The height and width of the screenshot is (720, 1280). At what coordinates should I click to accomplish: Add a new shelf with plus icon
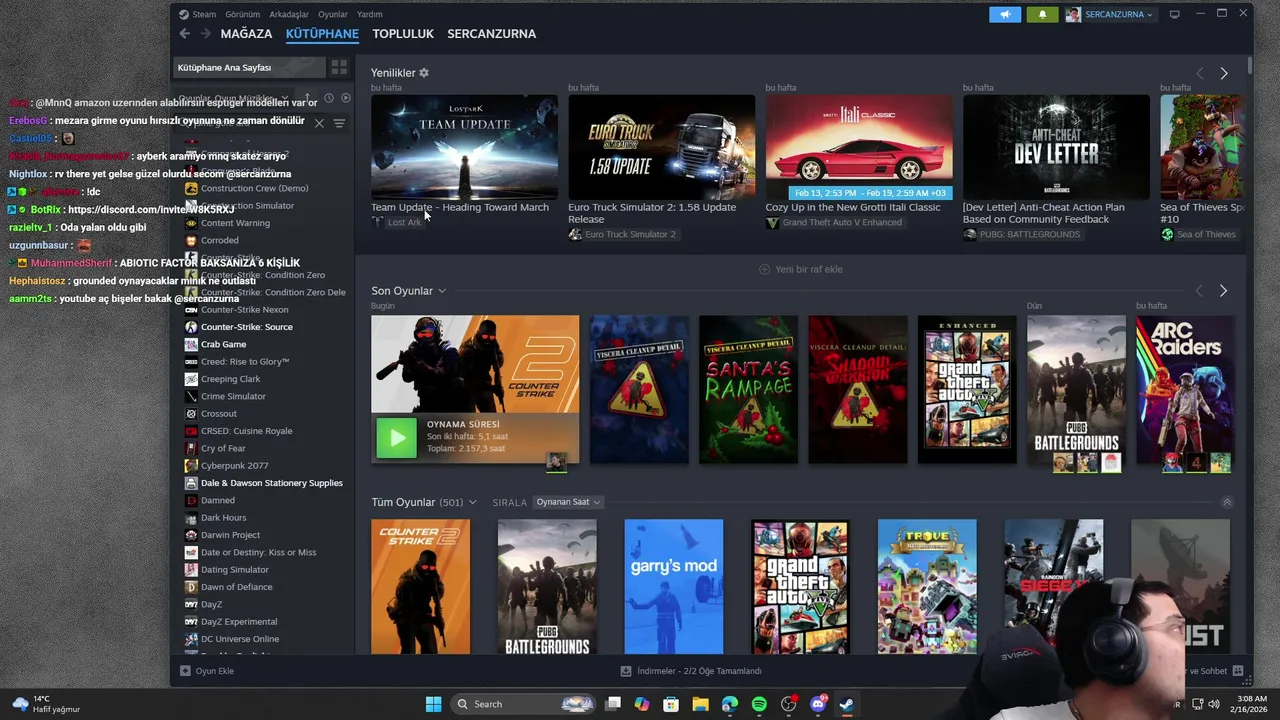(764, 269)
